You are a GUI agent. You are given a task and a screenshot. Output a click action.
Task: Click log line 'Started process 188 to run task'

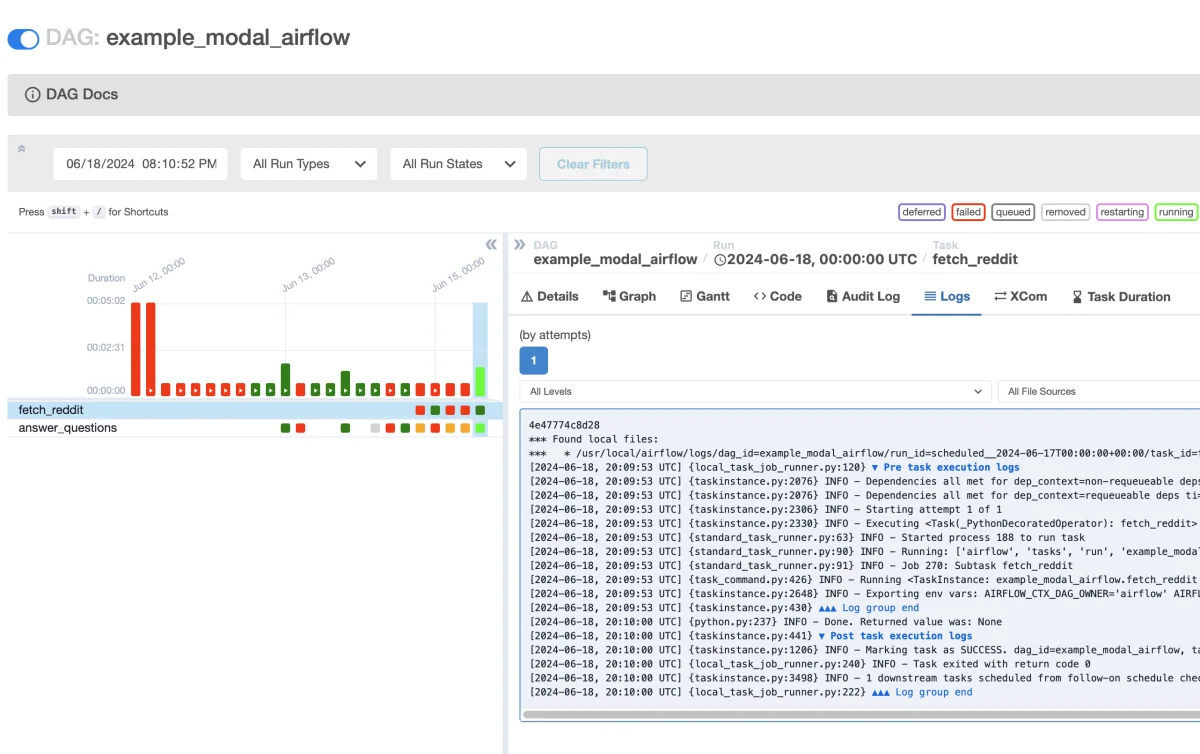point(806,537)
